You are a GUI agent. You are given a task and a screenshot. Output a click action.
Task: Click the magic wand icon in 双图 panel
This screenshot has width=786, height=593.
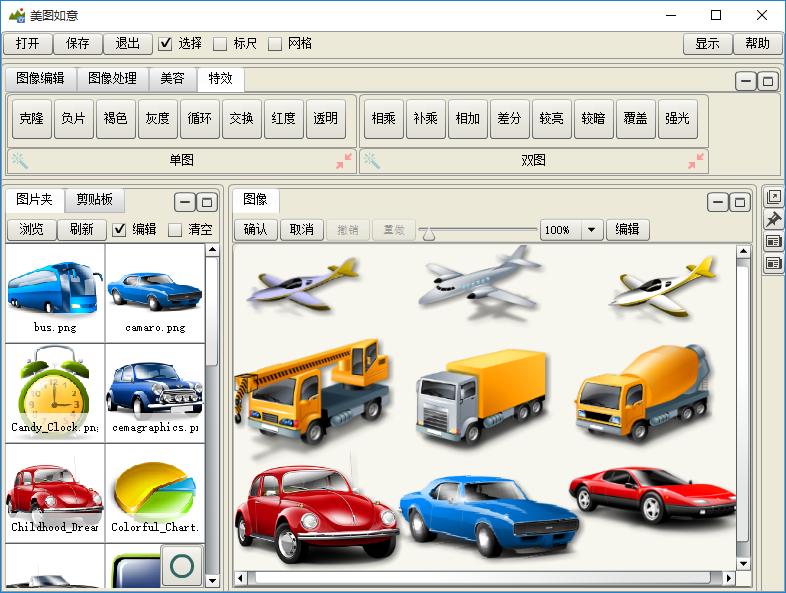(x=372, y=160)
